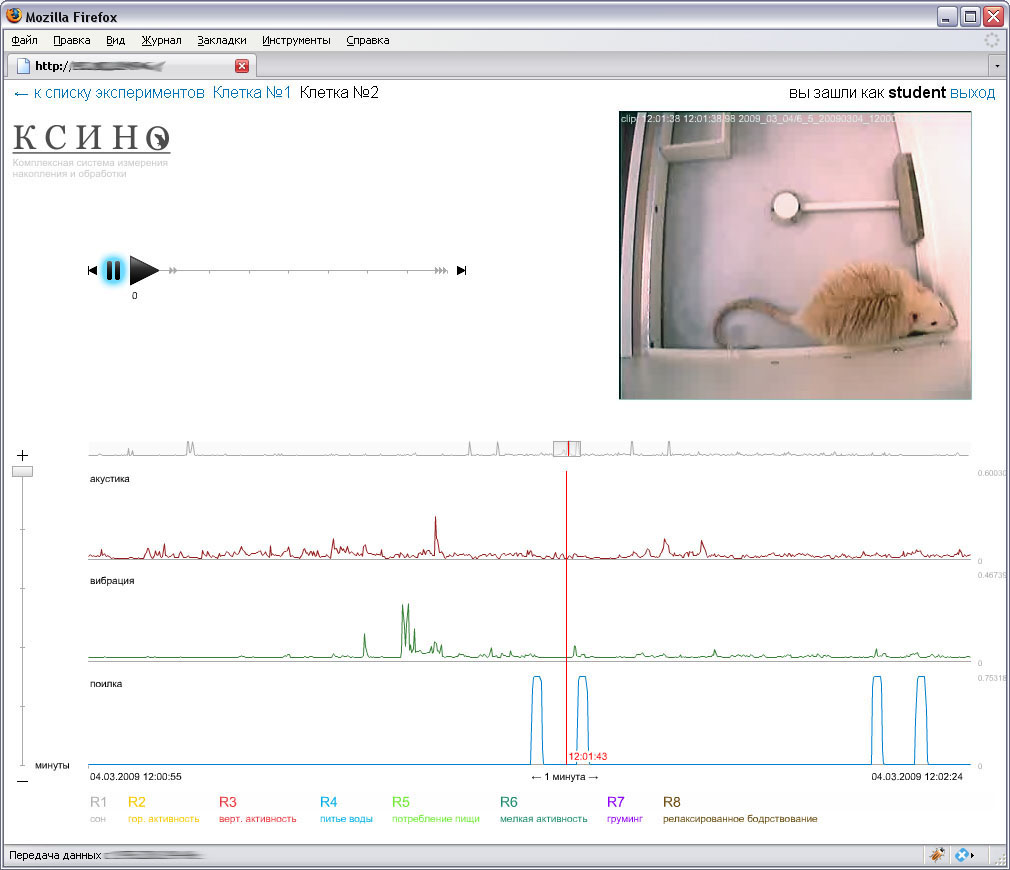The width and height of the screenshot is (1010, 870).
Task: Open the Справка menu
Action: click(x=368, y=40)
